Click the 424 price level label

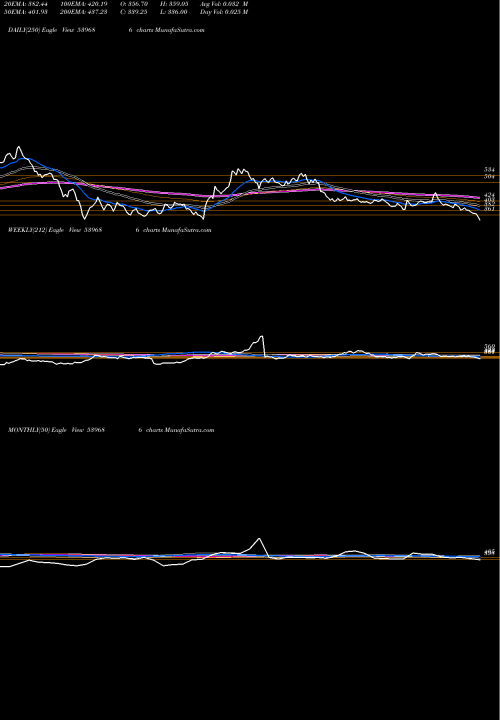coord(489,195)
